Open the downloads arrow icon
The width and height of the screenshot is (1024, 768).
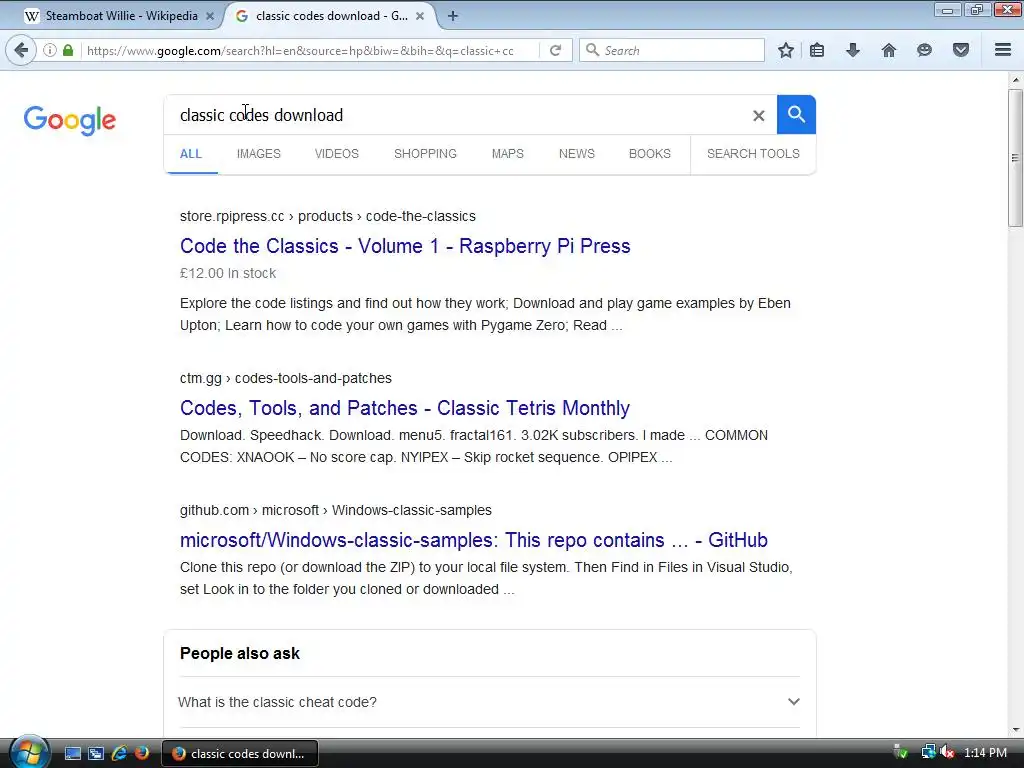853,50
